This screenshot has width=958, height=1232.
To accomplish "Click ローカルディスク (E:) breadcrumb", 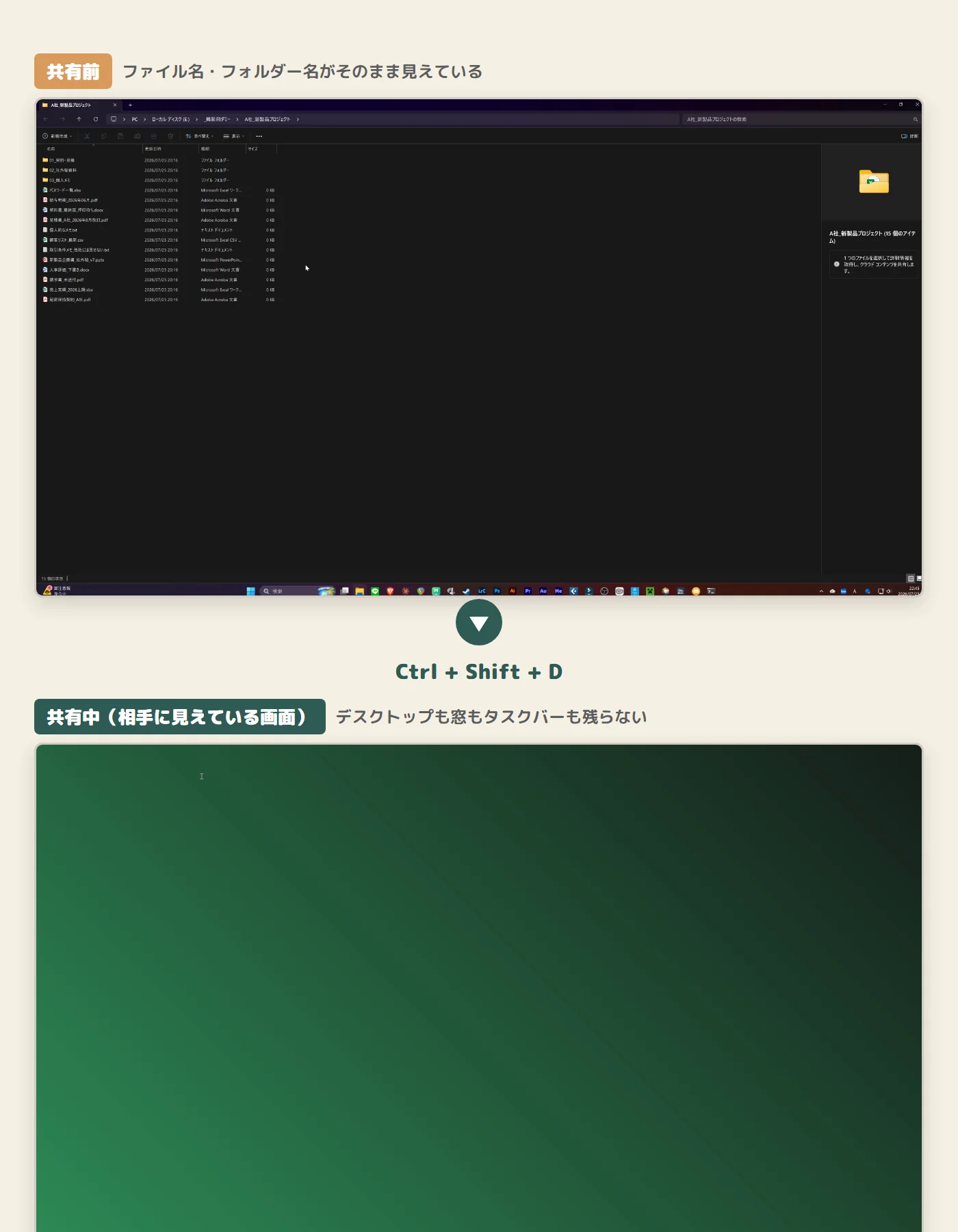I will coord(171,119).
